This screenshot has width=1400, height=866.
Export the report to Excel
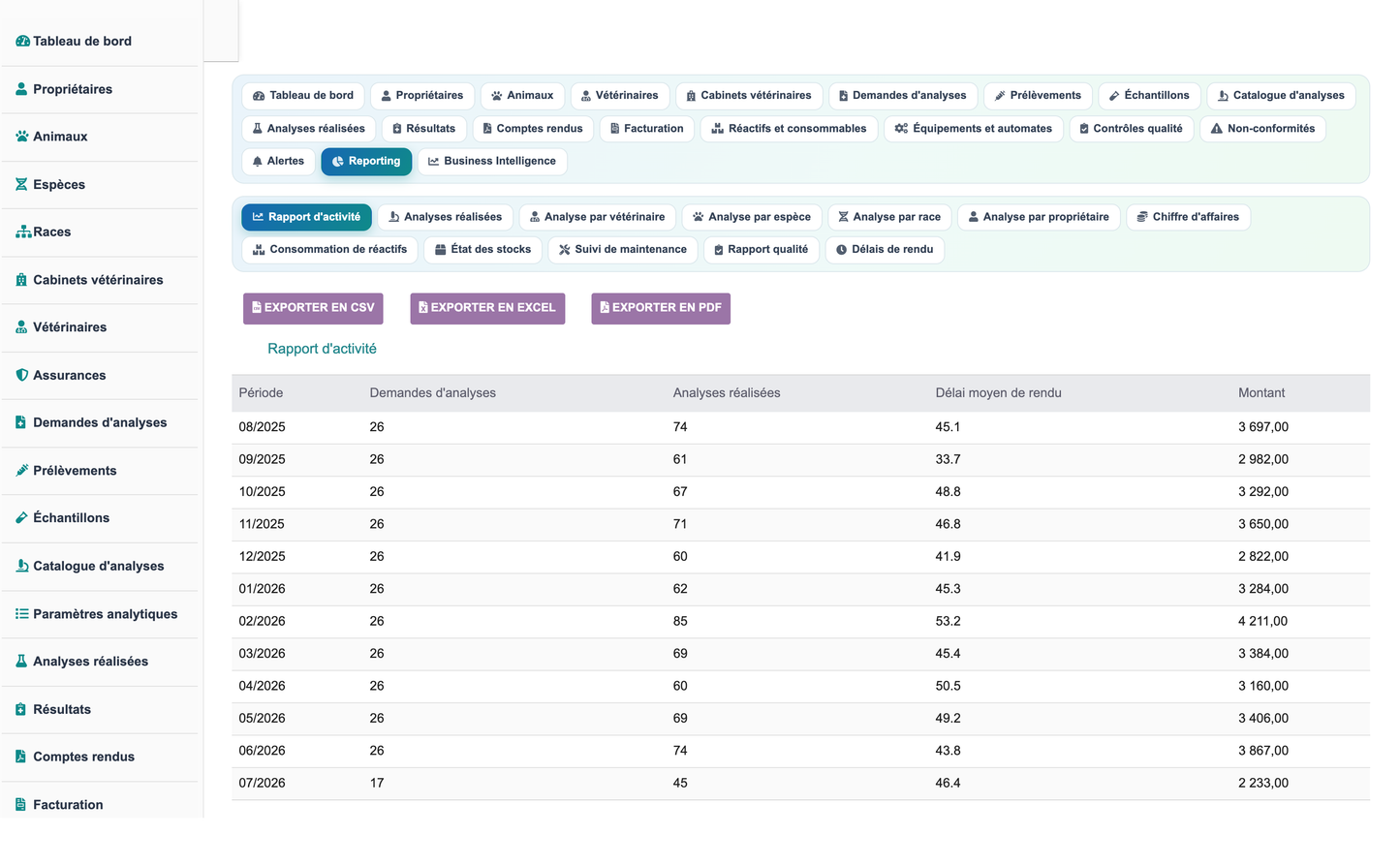pos(487,308)
